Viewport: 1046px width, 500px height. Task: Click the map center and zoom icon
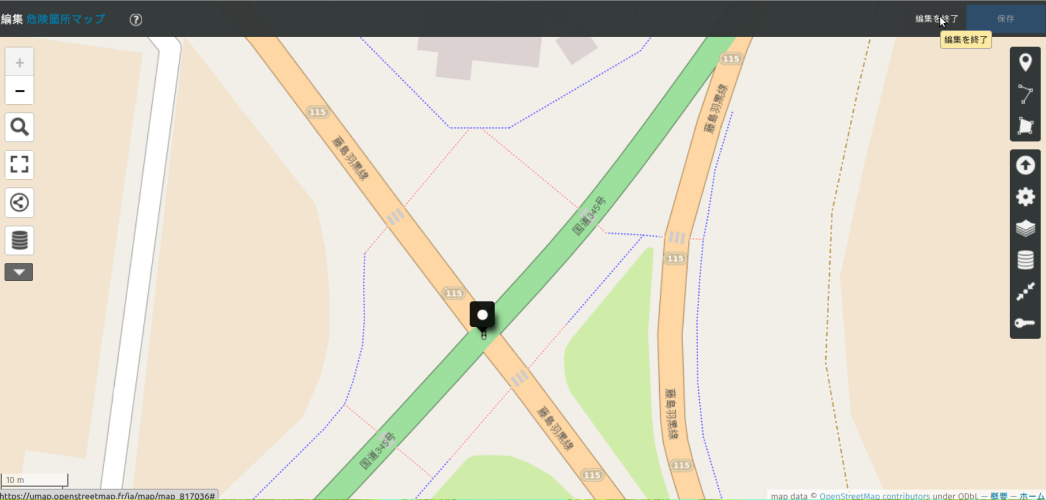tap(1025, 291)
